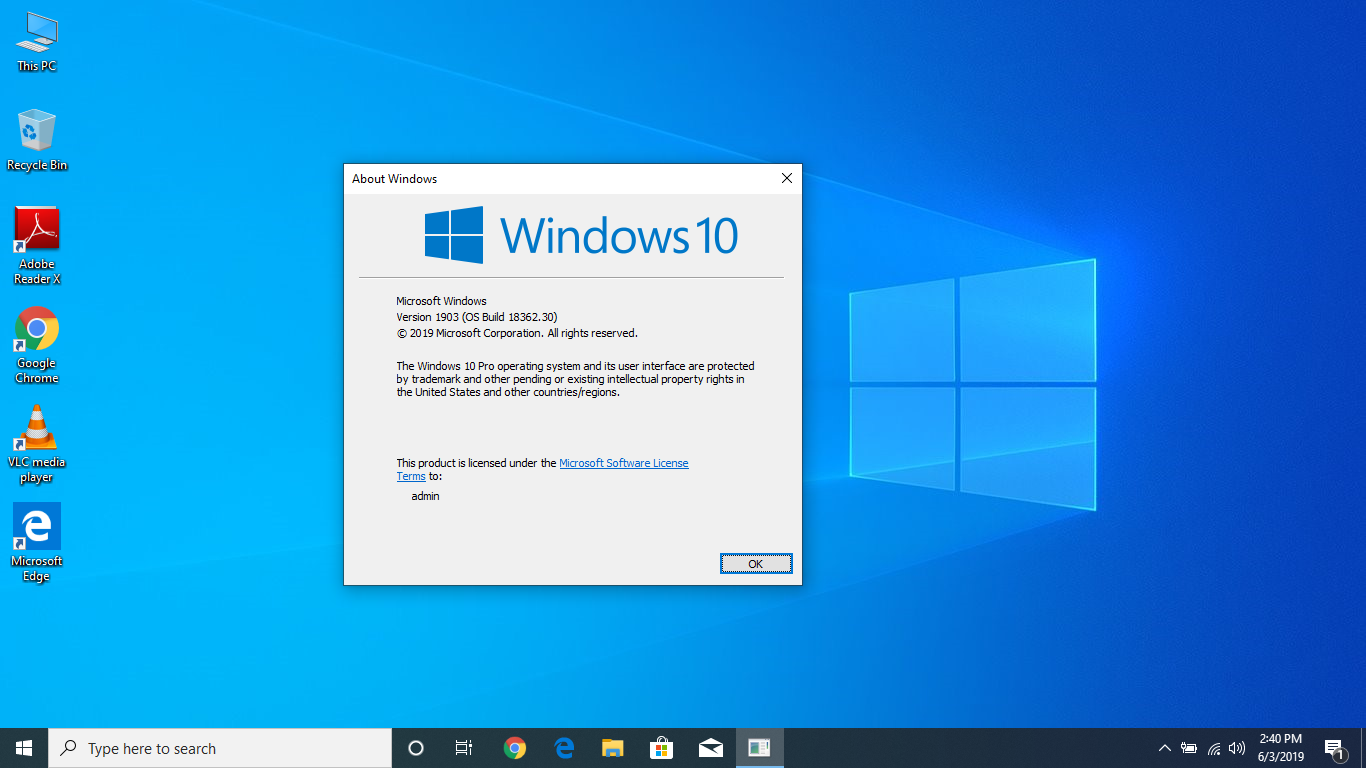
Task: Select the Adobe Reader X shortcut
Action: pos(37,246)
